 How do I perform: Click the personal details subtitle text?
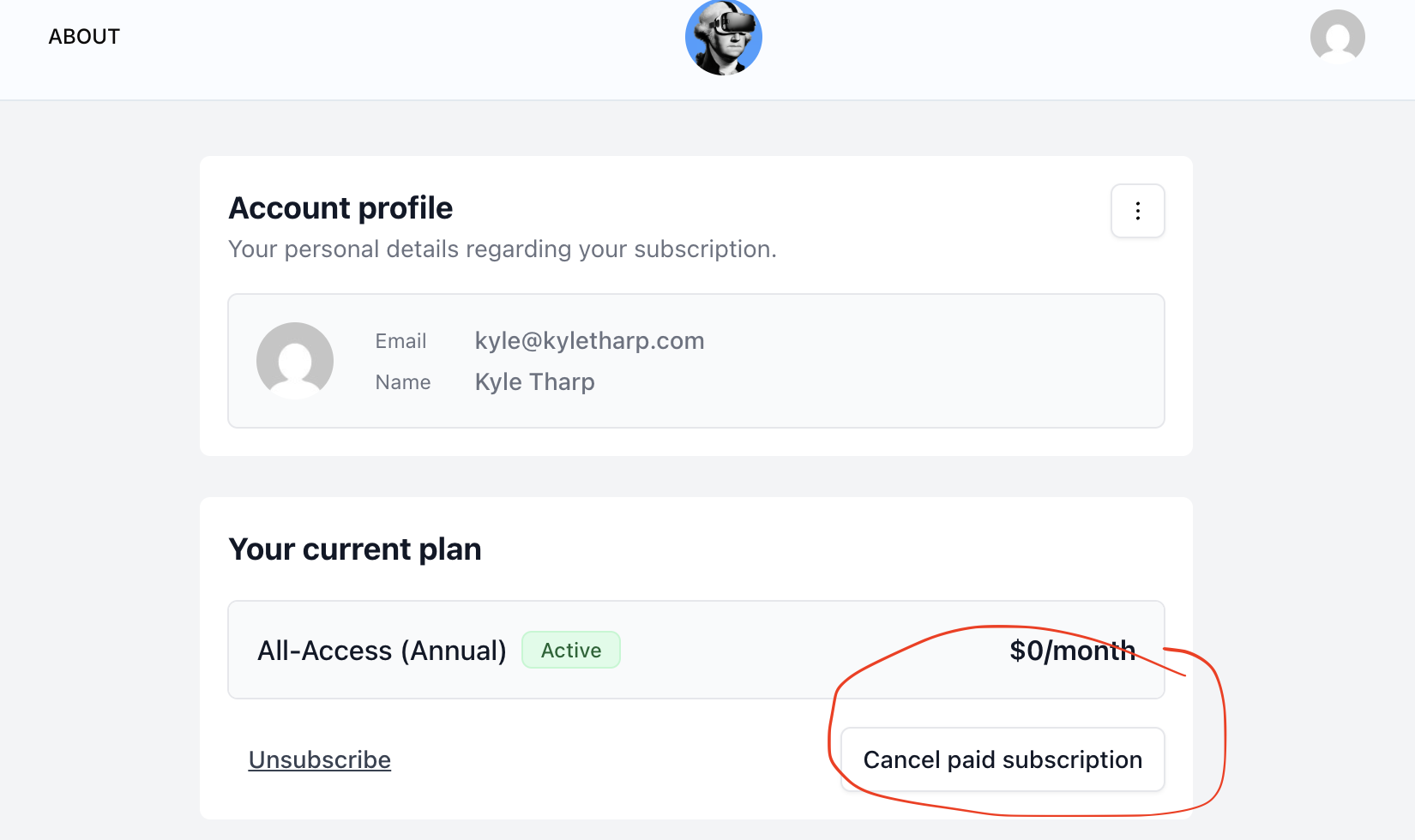[502, 249]
